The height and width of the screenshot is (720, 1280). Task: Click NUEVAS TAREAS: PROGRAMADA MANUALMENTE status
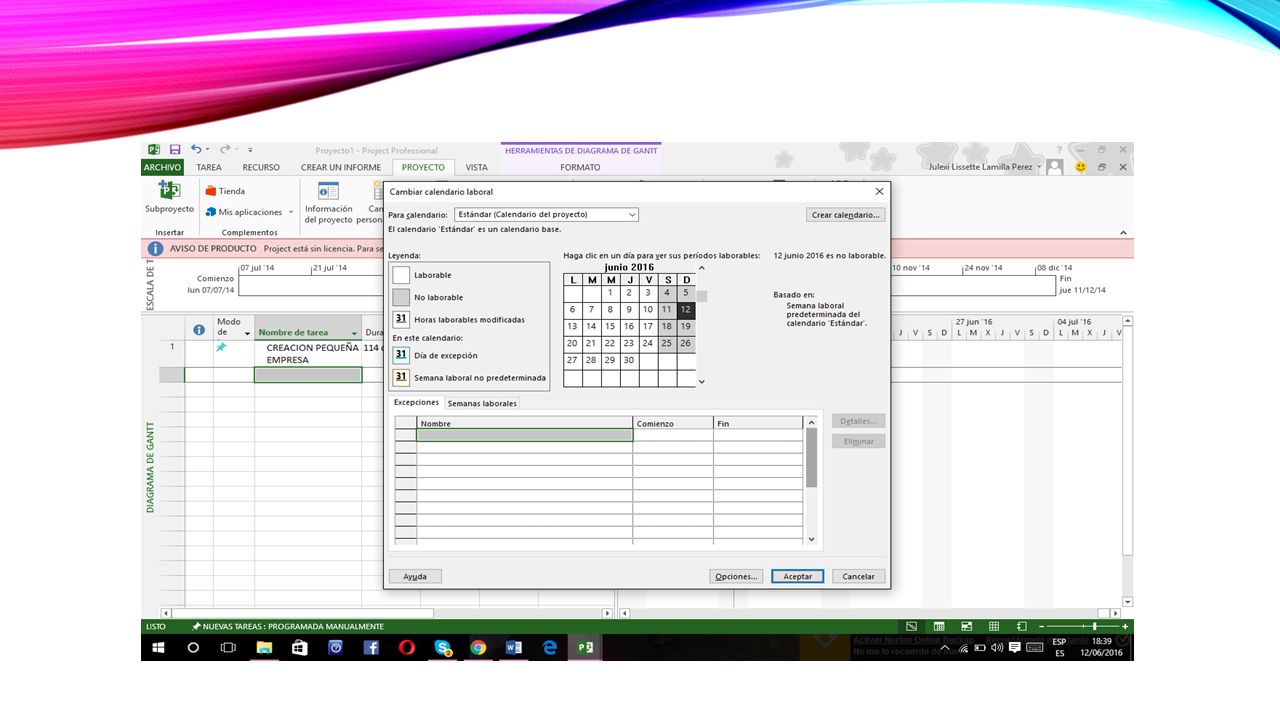(288, 626)
